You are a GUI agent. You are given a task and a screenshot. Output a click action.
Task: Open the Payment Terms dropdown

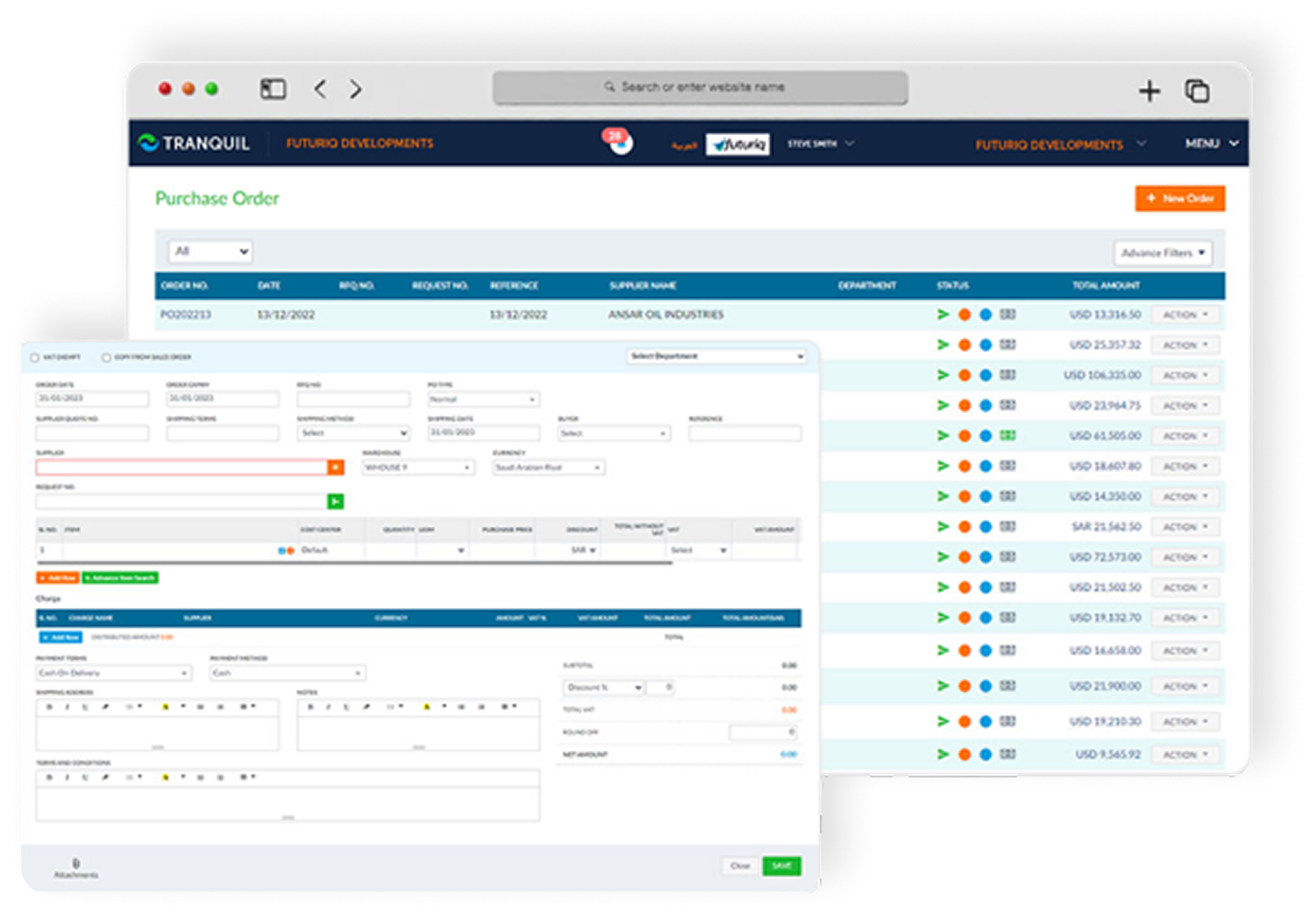tap(114, 673)
